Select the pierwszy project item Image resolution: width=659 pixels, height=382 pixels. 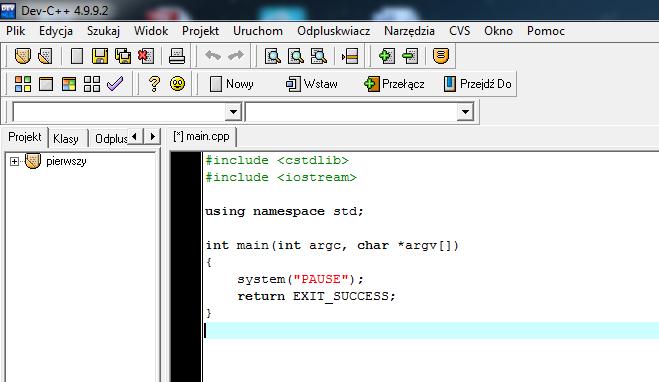pos(66,161)
